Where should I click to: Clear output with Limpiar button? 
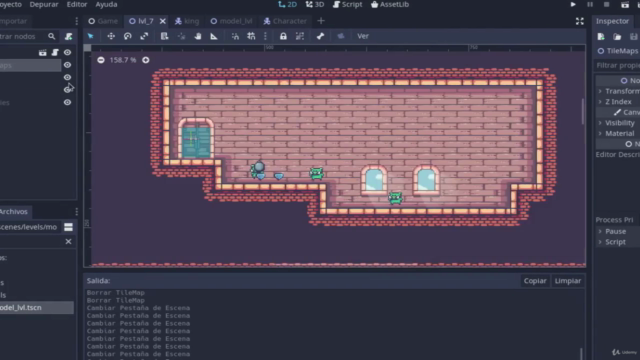click(x=568, y=281)
